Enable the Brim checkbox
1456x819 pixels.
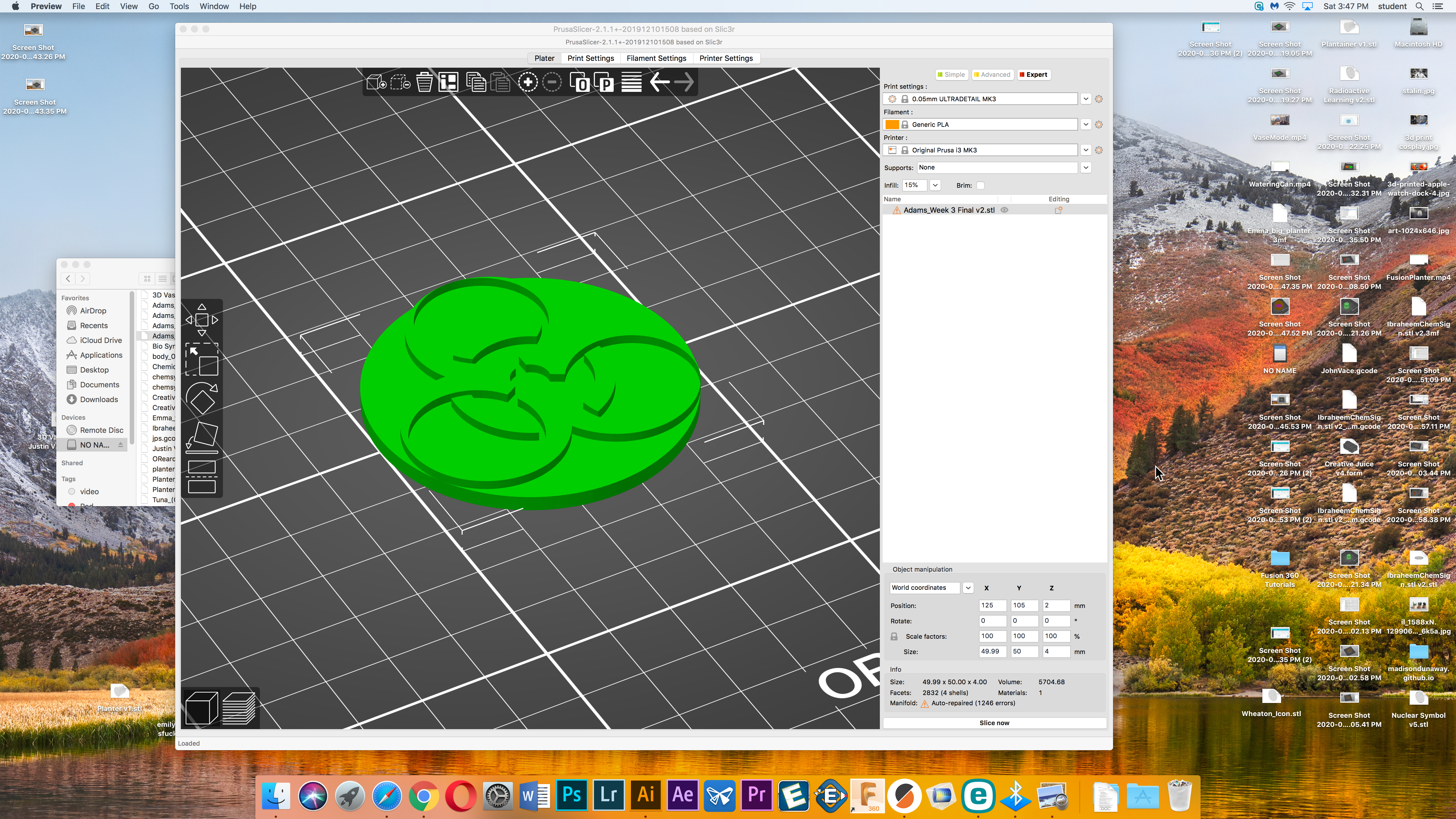click(x=981, y=185)
